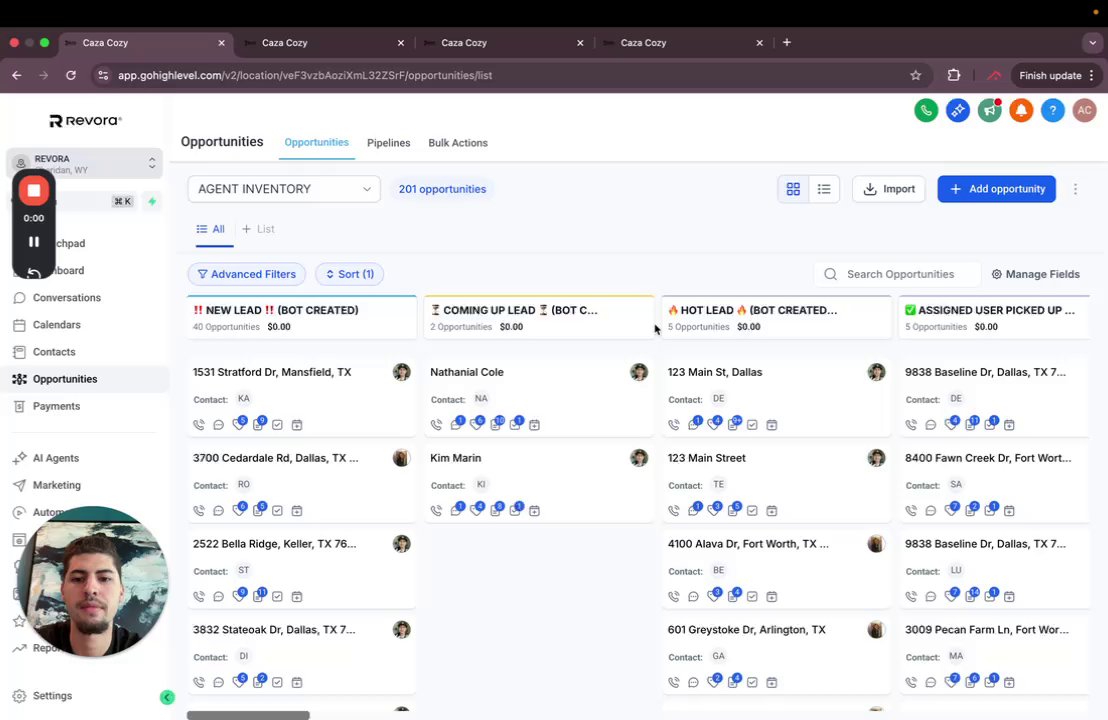This screenshot has height=720, width=1108.
Task: Open the Chrome three-dot menu
Action: click(1092, 75)
